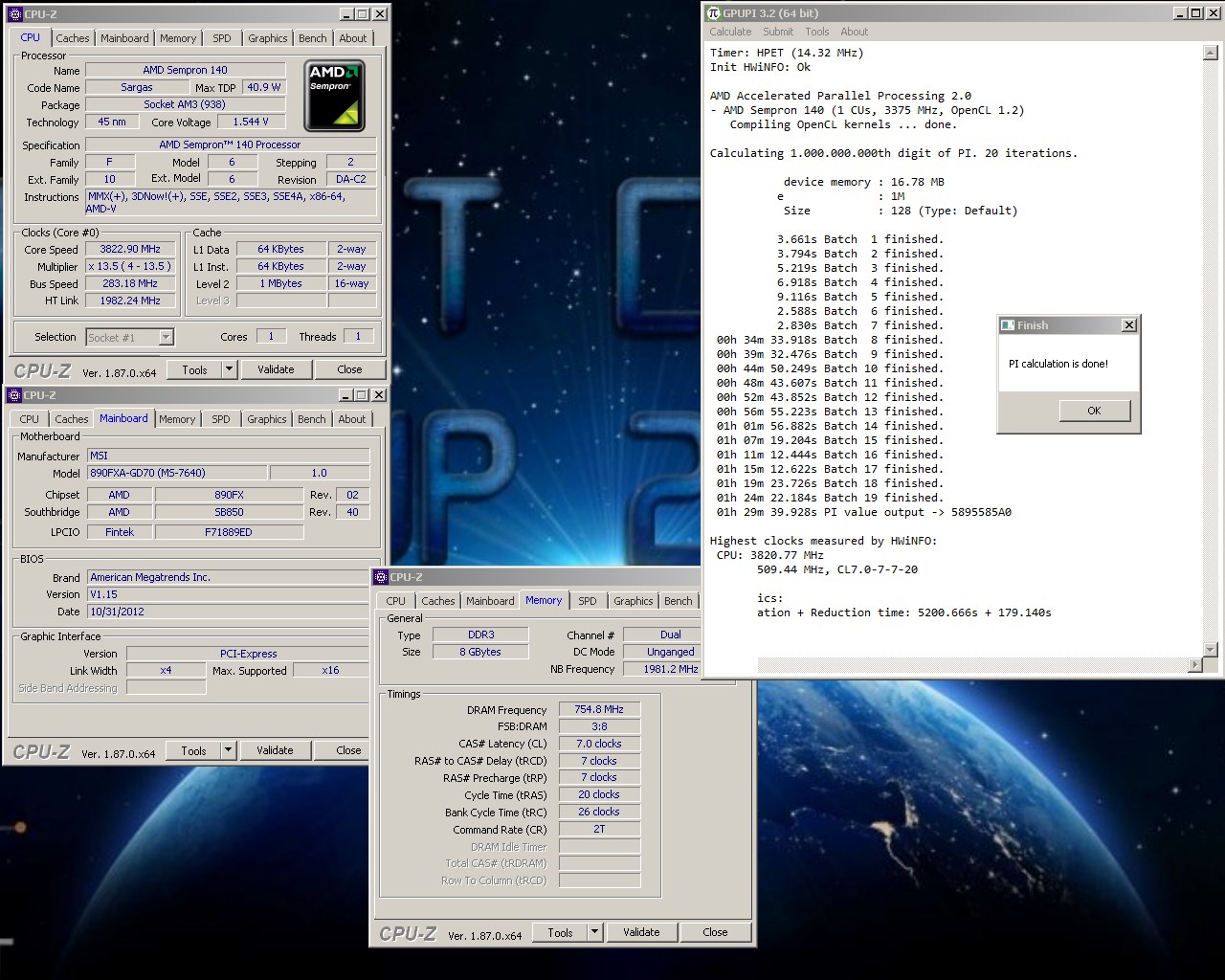Select Graphics tab in Mainboard CPU-Z window

click(x=267, y=419)
